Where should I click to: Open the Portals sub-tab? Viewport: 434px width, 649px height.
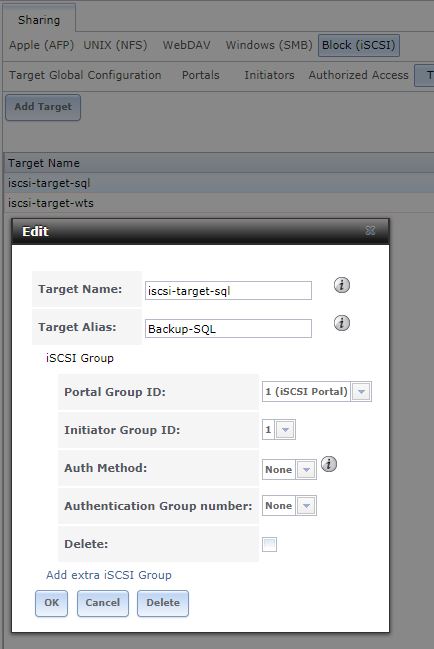(201, 75)
